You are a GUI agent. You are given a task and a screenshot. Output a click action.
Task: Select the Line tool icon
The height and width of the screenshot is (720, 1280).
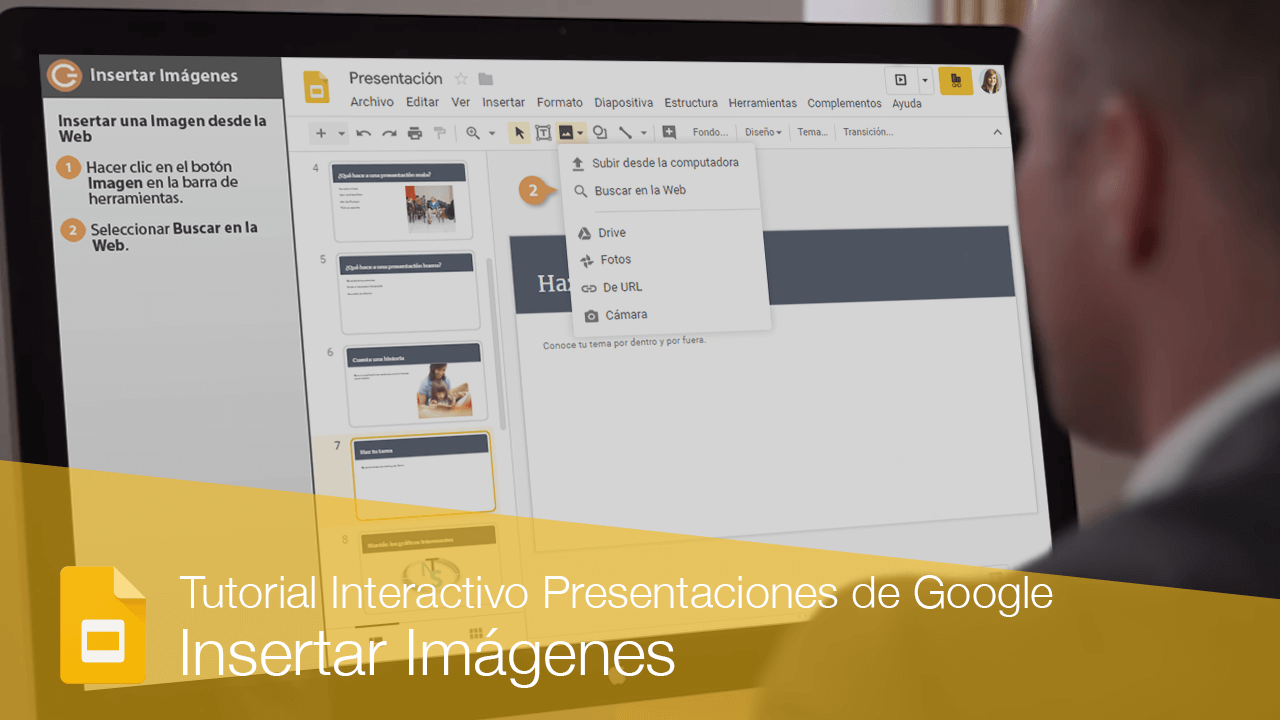tap(625, 132)
